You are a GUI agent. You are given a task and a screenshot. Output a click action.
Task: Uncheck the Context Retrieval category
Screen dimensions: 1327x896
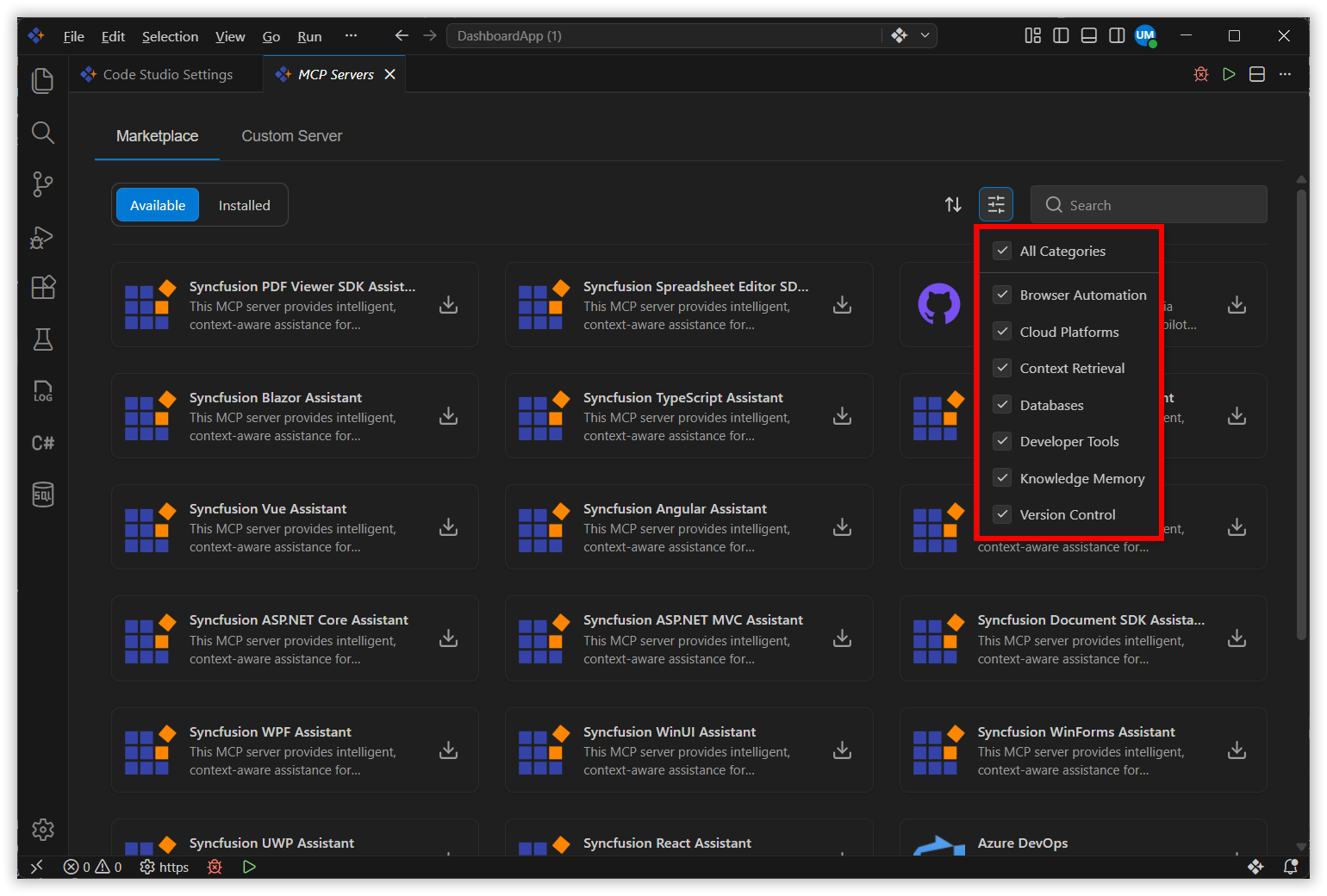[x=1002, y=368]
